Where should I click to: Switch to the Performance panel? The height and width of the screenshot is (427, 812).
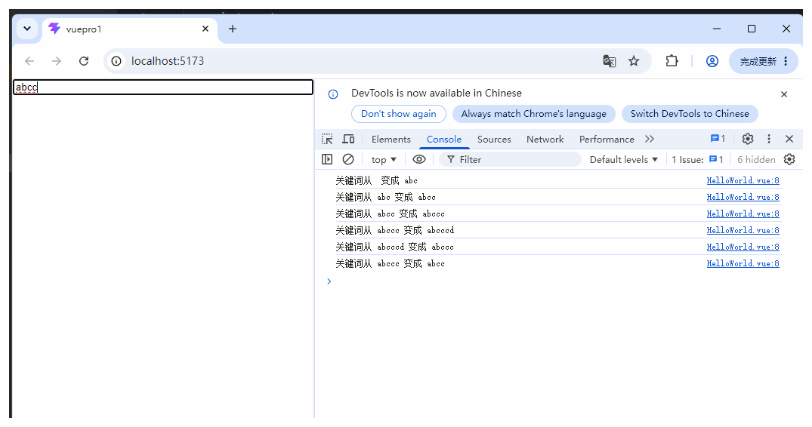[x=606, y=139]
